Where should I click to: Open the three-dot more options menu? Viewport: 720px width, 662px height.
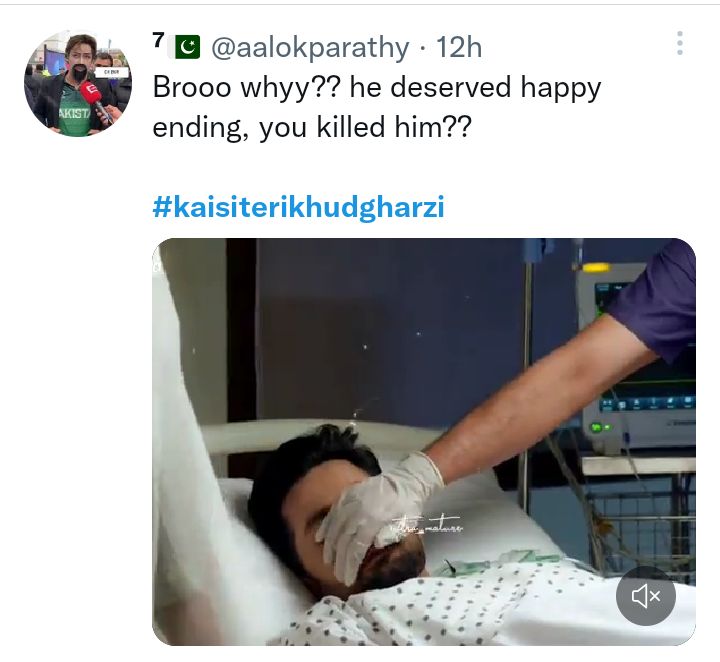(680, 43)
